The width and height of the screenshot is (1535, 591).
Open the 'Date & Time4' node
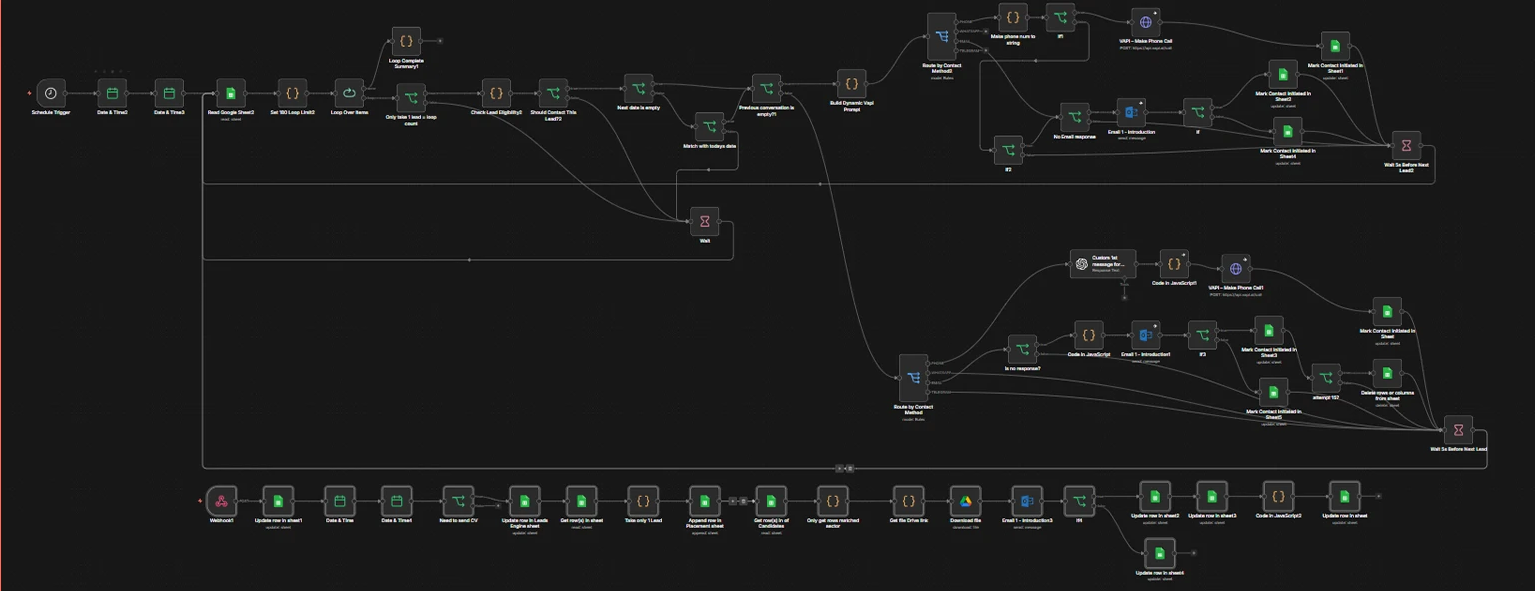tap(396, 500)
